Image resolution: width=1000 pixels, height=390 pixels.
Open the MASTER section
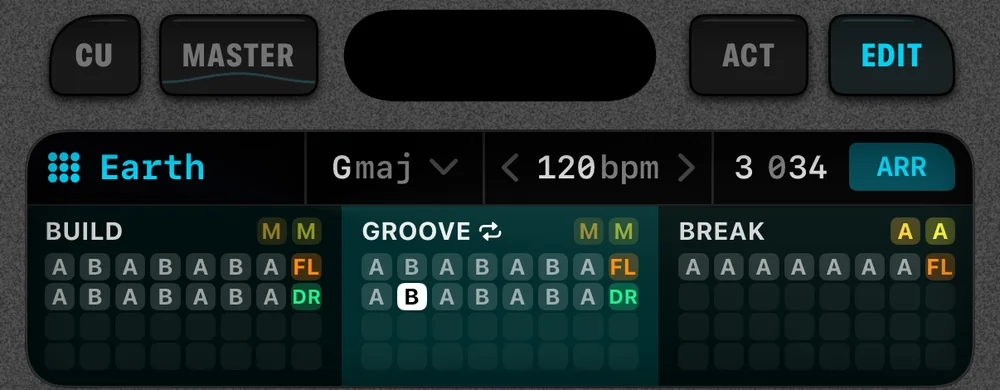(x=239, y=55)
